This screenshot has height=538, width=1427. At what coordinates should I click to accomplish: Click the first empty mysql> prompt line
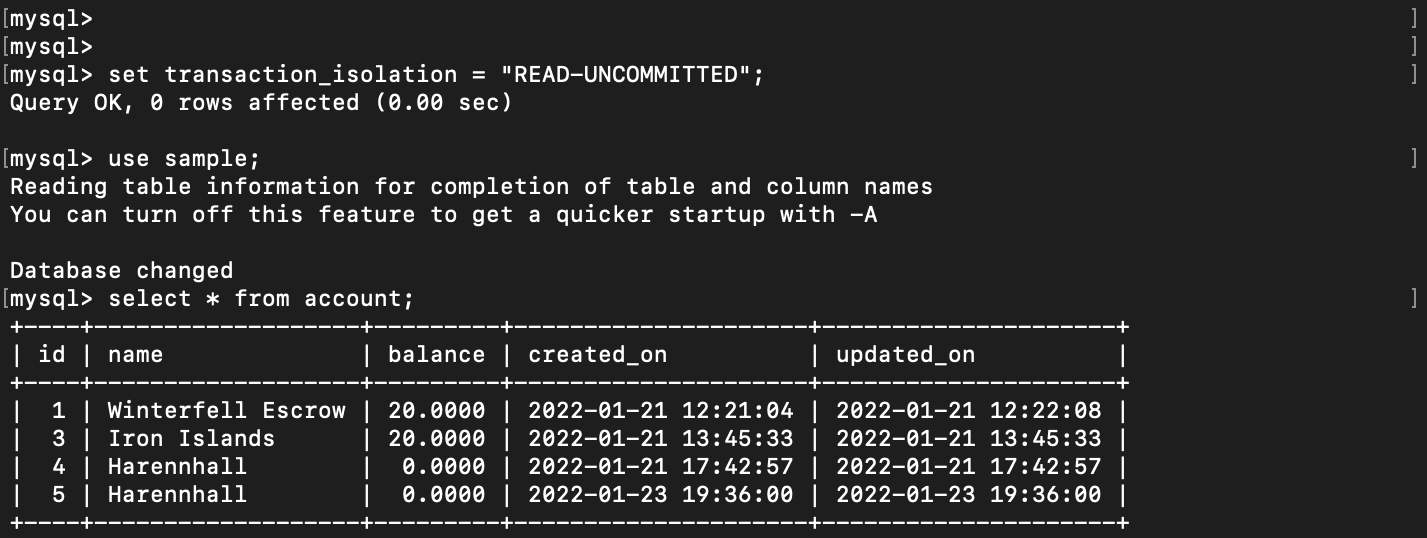click(51, 18)
